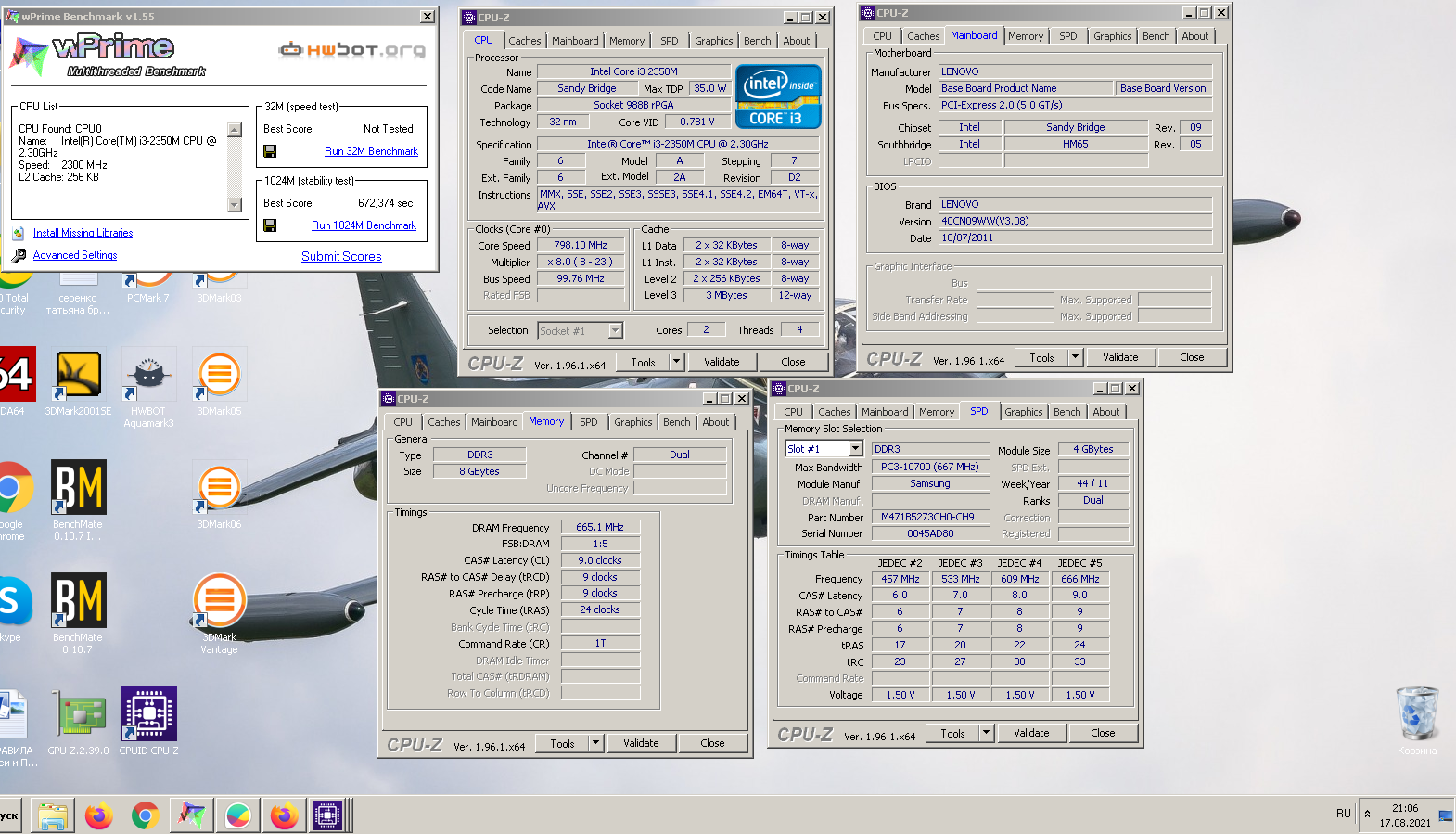Screen dimensions: 1456x834
Task: Click scroll-up arrow in CPU List box
Action: 235,131
